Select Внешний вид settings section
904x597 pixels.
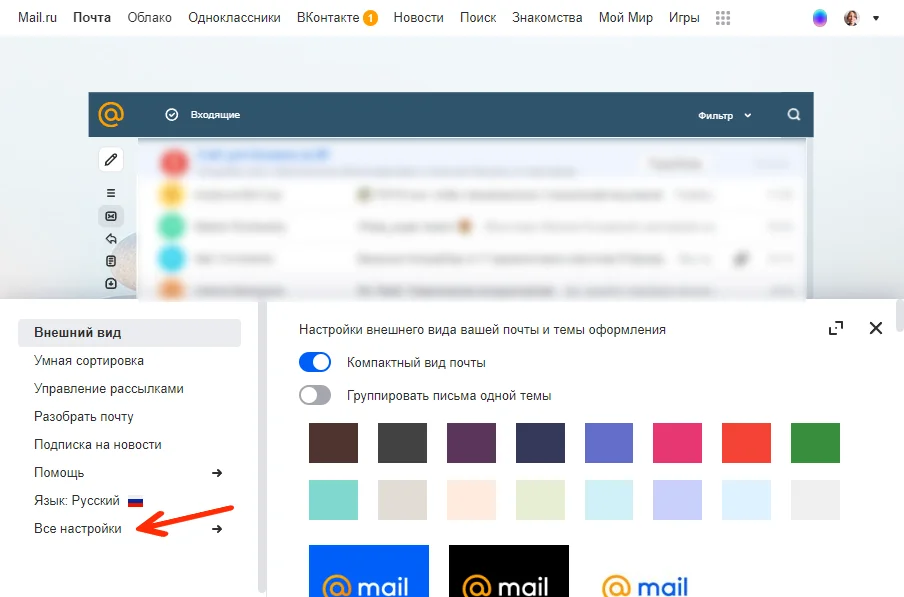point(129,332)
